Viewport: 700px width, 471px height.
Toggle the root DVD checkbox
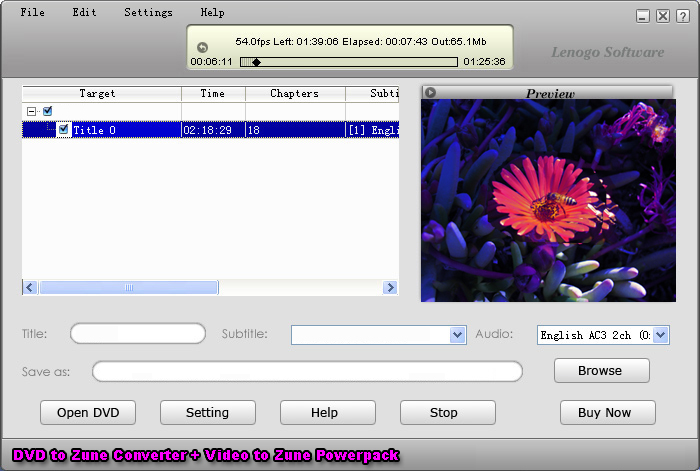point(47,111)
